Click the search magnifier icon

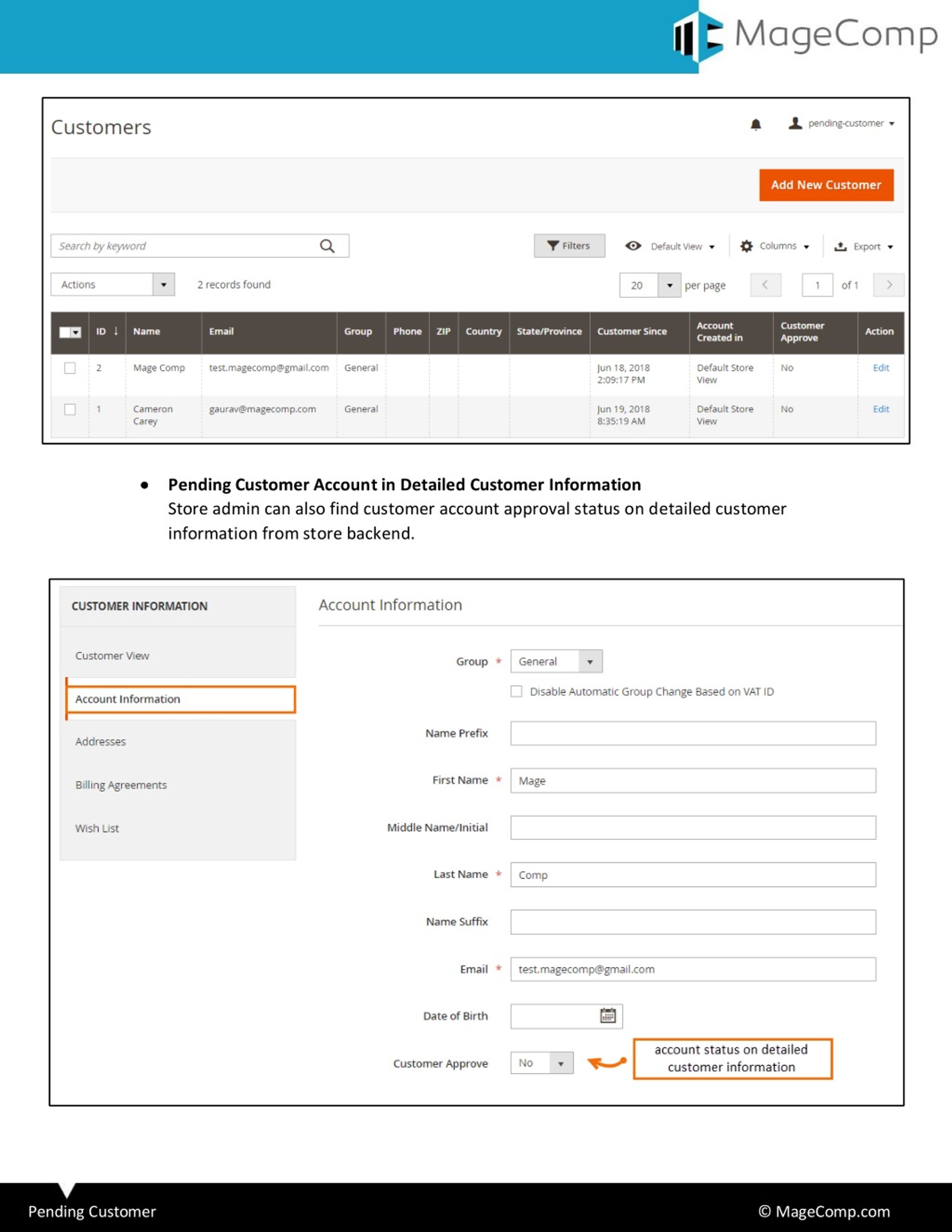pos(327,246)
